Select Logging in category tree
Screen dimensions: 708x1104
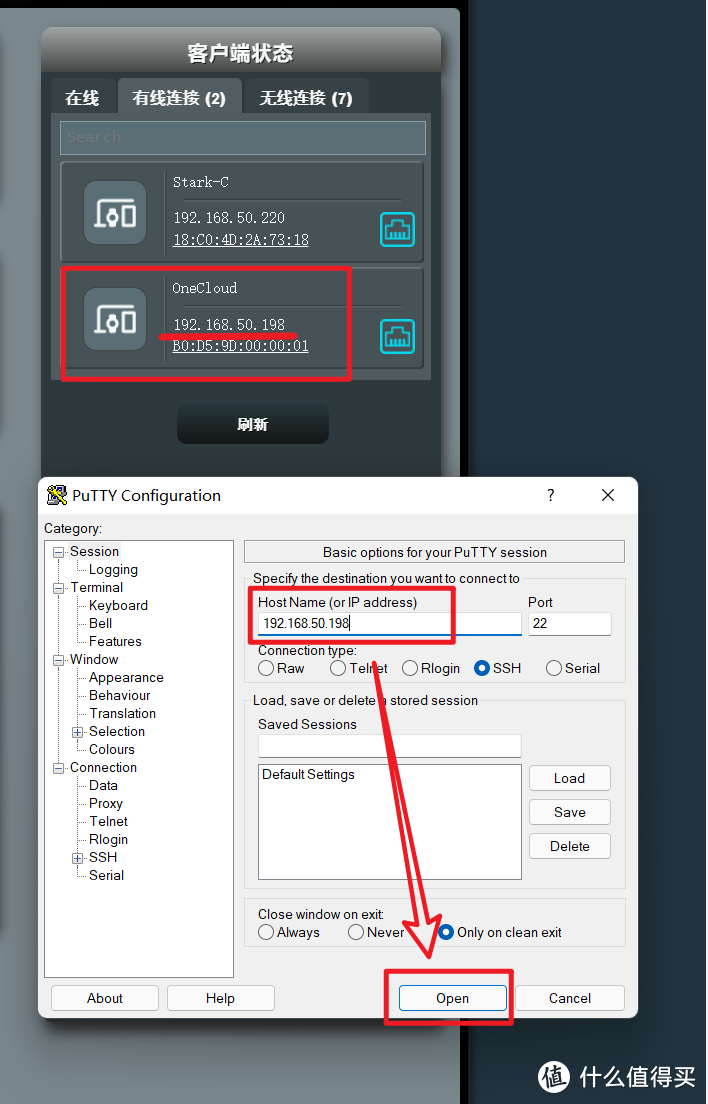tap(113, 570)
